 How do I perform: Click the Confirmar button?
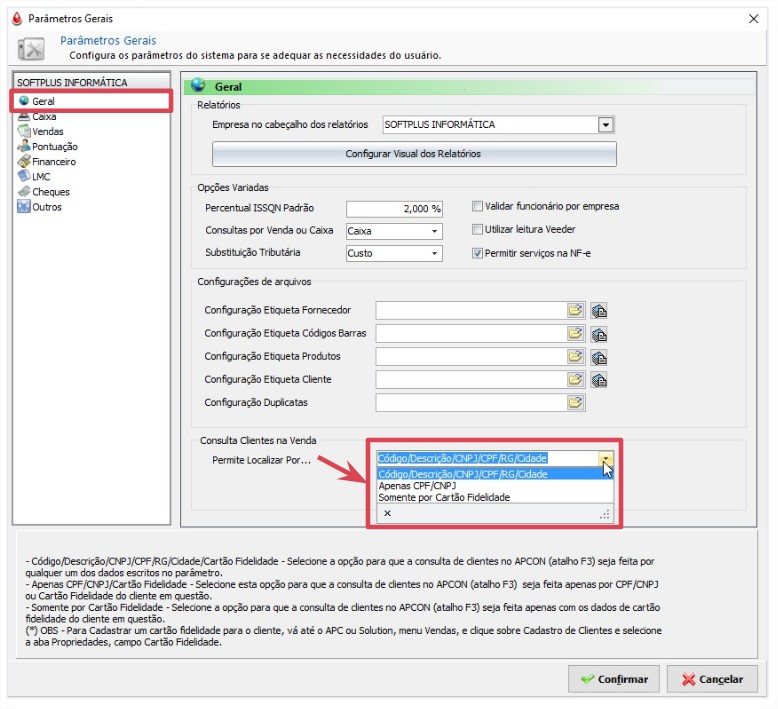(x=613, y=679)
